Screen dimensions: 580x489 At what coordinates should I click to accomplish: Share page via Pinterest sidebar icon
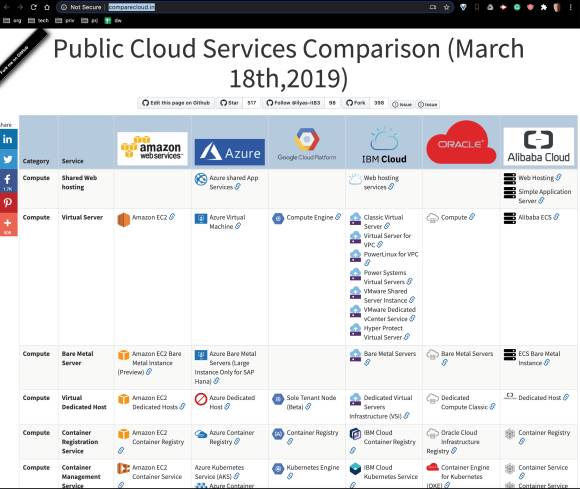tap(8, 202)
